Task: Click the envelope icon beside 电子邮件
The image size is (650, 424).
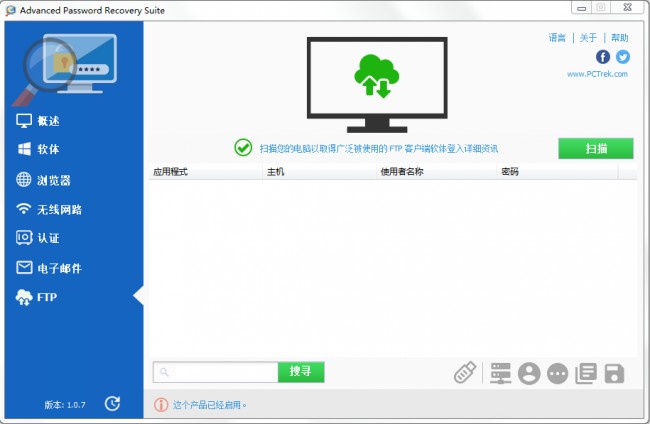Action: [24, 267]
